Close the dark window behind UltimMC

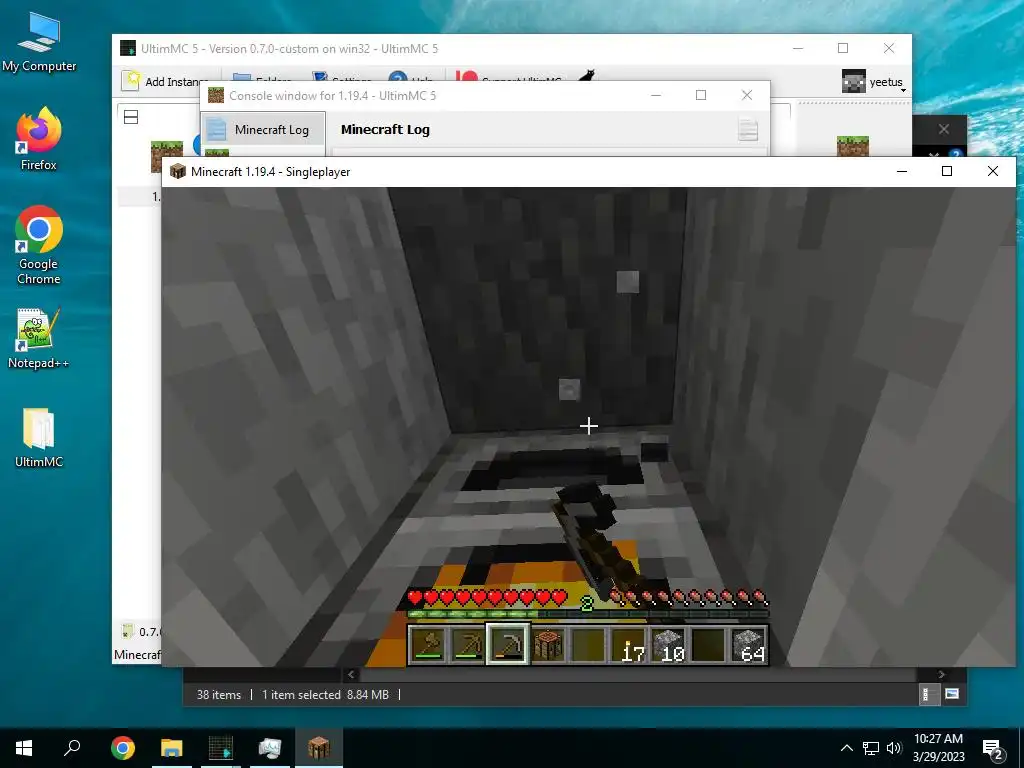click(944, 129)
